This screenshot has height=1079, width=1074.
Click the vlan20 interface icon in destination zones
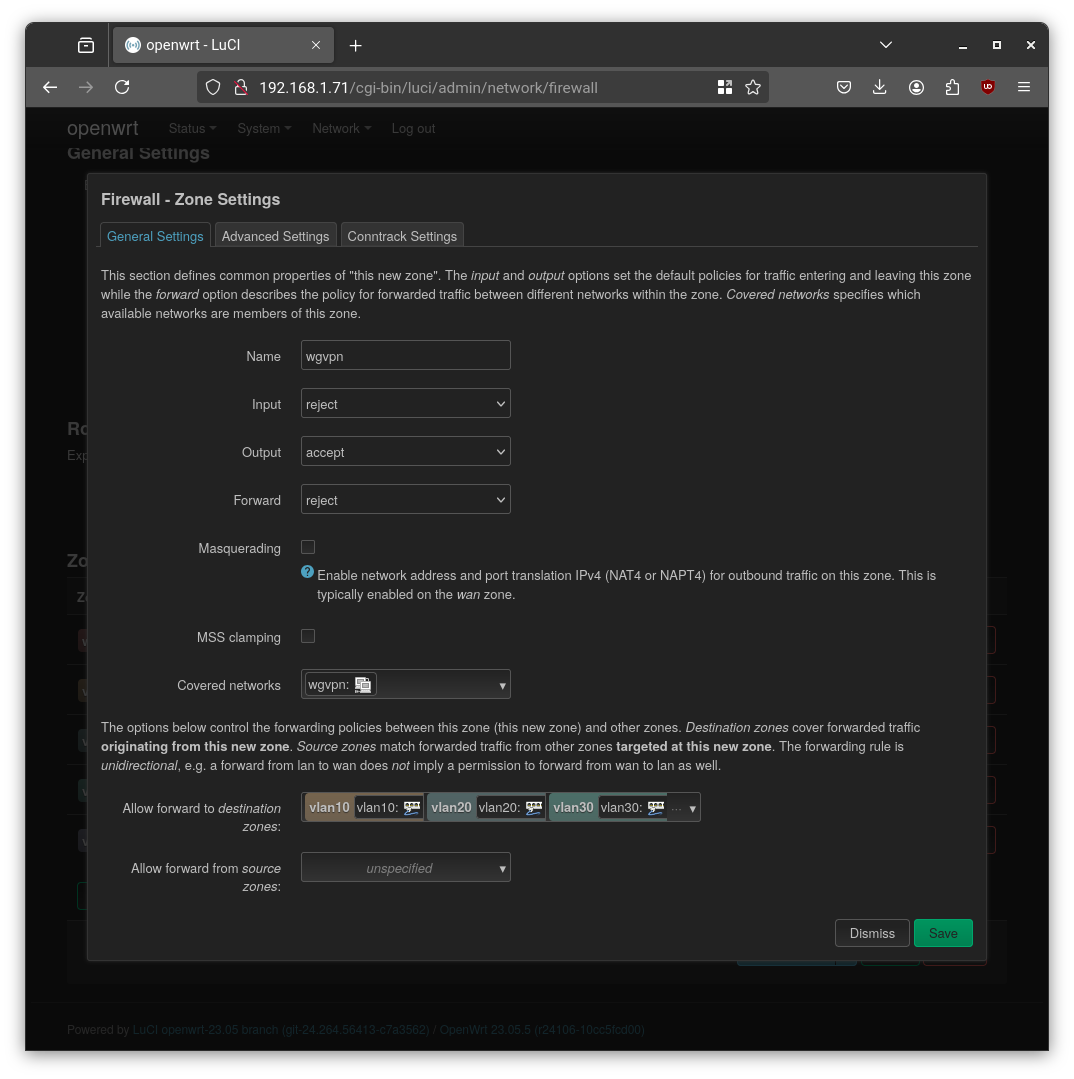tap(533, 807)
